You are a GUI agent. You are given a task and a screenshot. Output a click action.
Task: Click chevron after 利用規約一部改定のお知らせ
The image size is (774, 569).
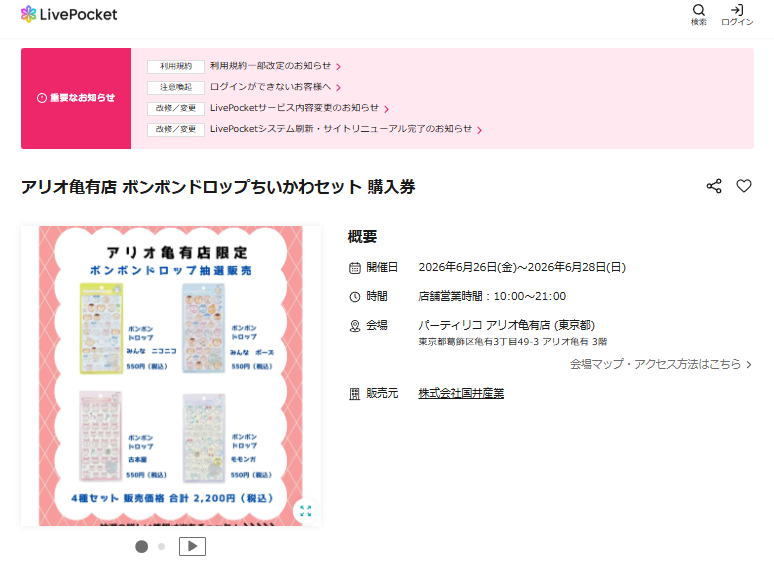(x=339, y=67)
